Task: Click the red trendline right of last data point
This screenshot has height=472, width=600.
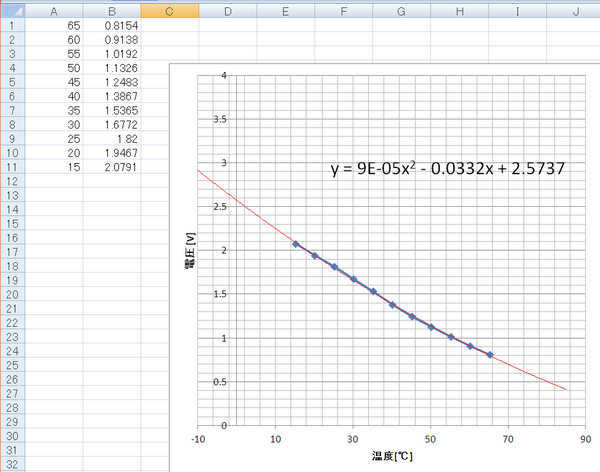Action: point(530,374)
